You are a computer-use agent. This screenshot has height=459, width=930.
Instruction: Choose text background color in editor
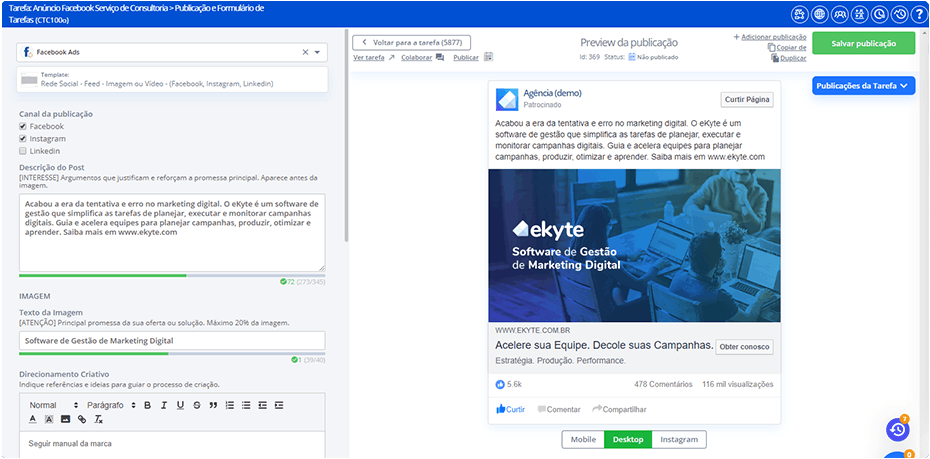tap(49, 419)
